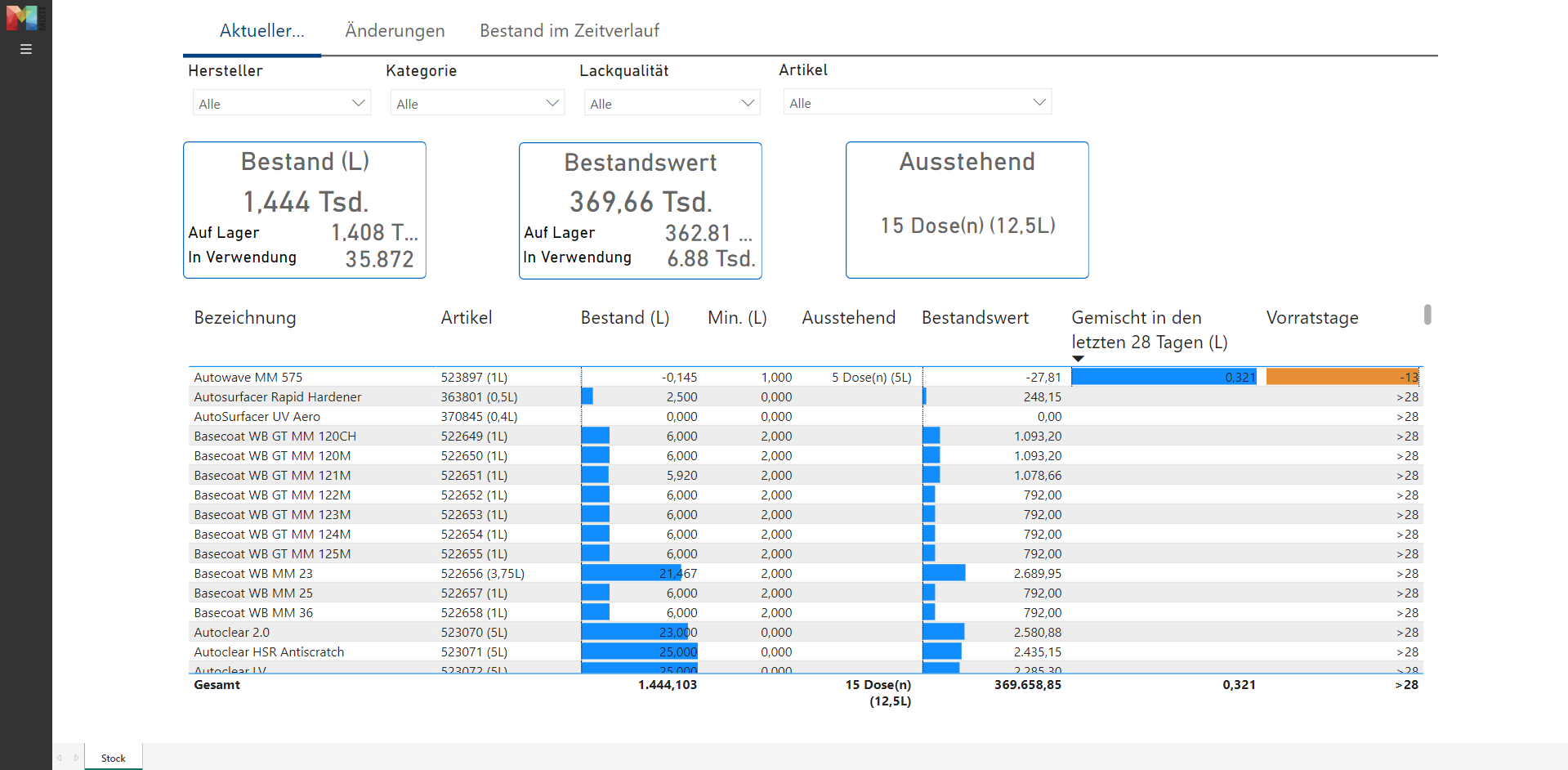Sort by Min. (L) column header
Viewport: 1568px width, 770px height.
[737, 318]
